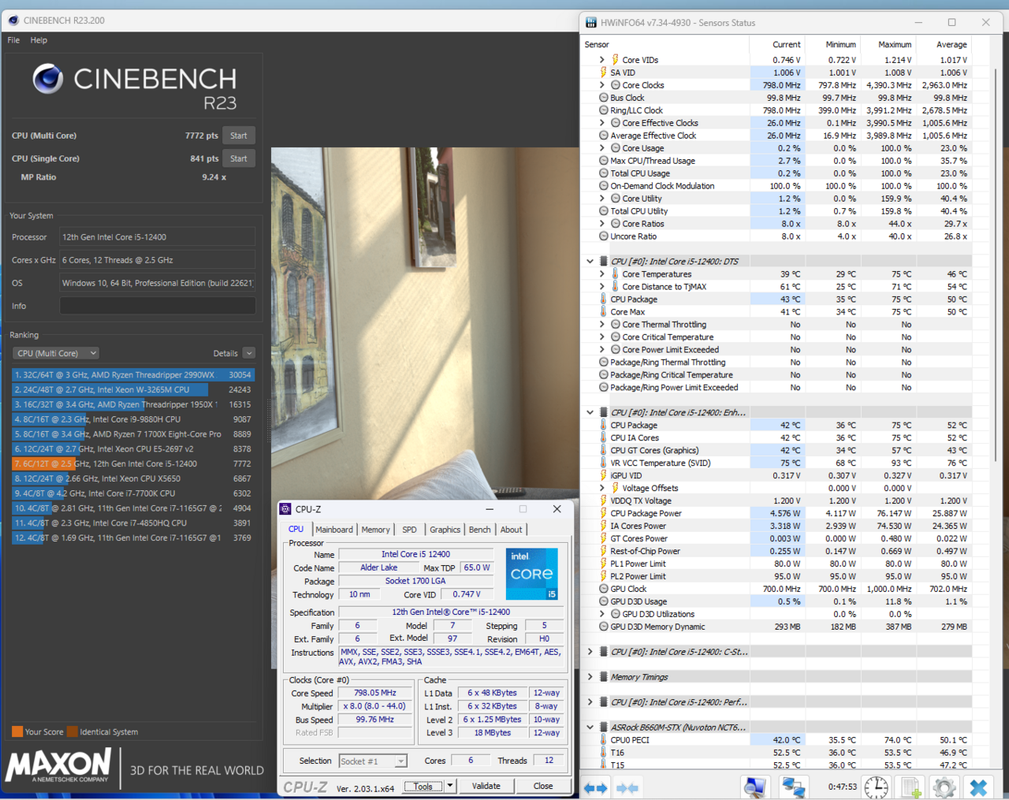This screenshot has width=1009, height=800.
Task: Switch to CPU-Z SPD tab
Action: coord(409,529)
